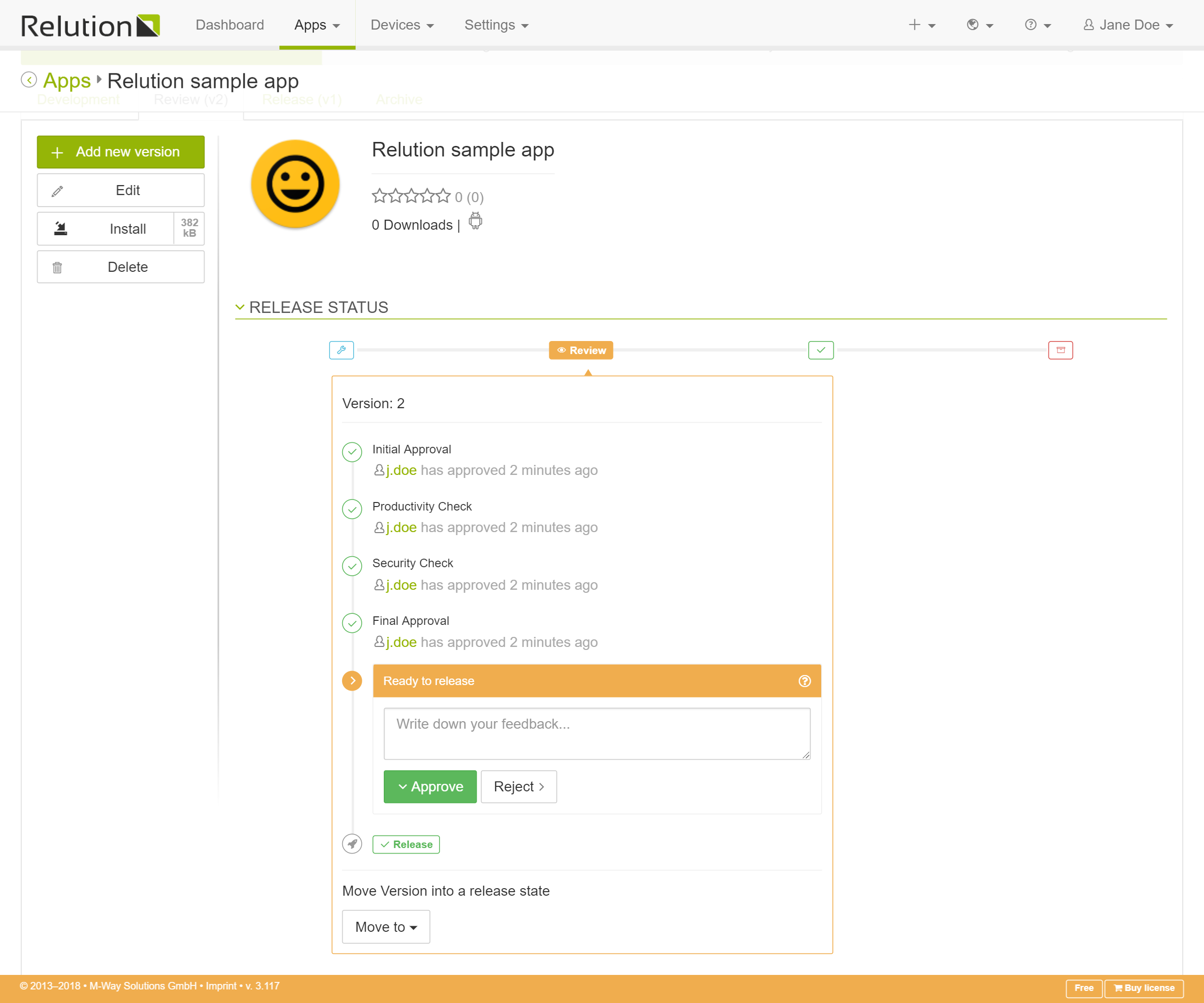Click the Android platform icon
Screen dimensions: 1204x1003
tap(475, 221)
